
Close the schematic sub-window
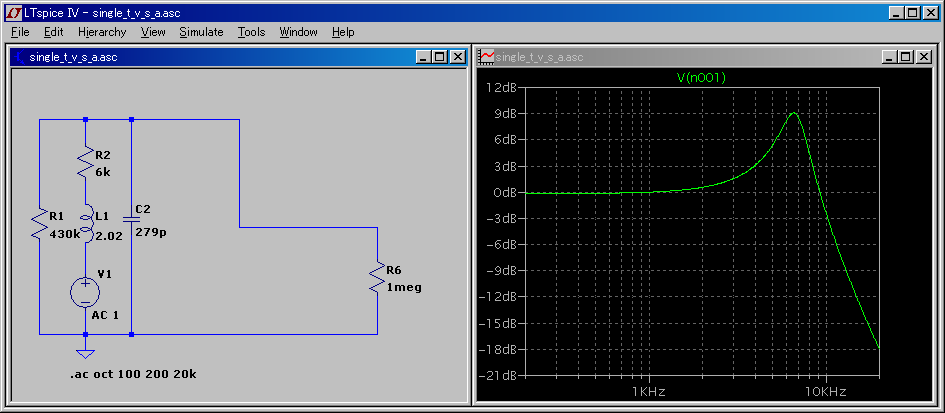pyautogui.click(x=458, y=57)
